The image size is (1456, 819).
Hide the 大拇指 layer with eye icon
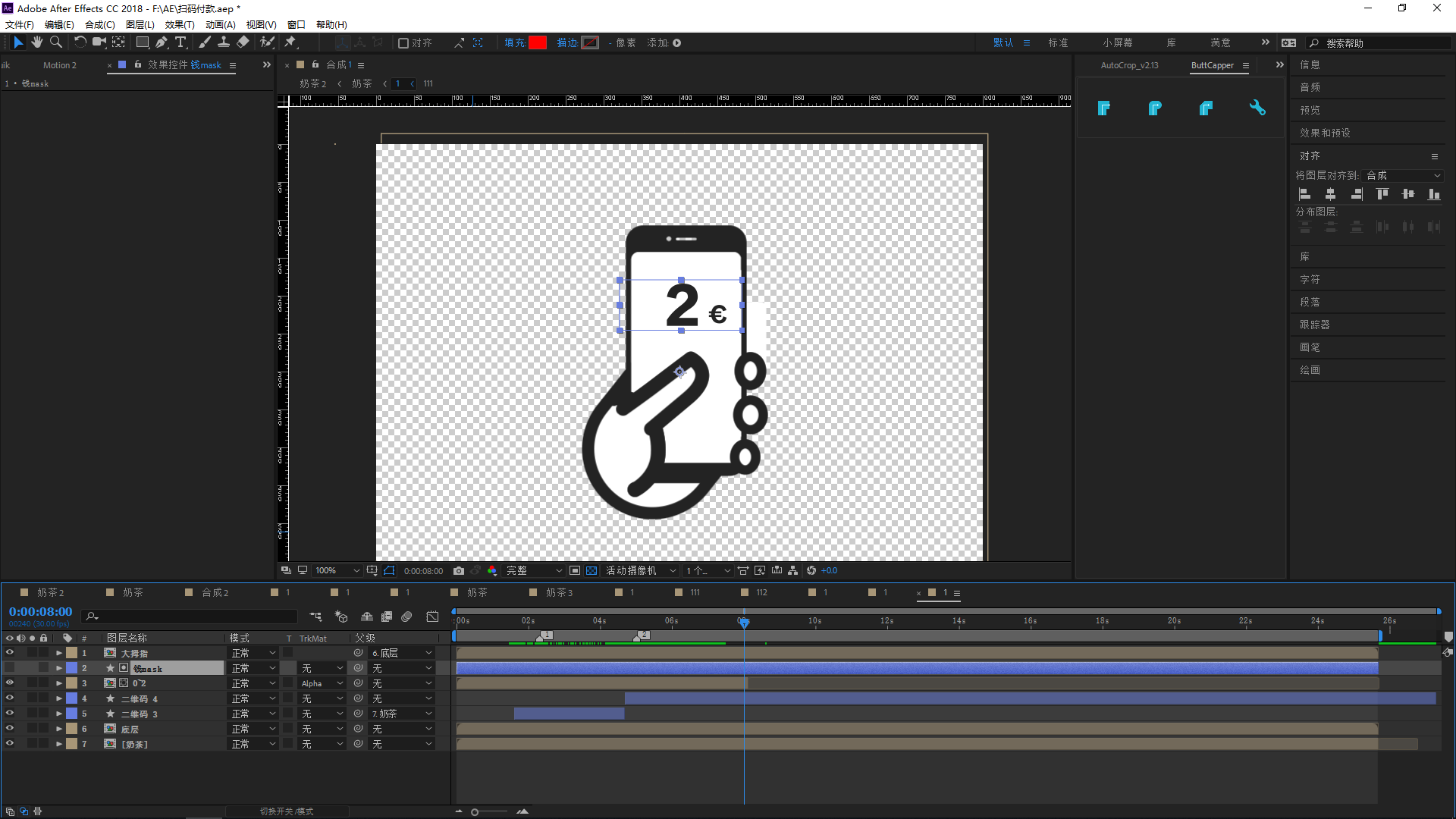coord(10,653)
